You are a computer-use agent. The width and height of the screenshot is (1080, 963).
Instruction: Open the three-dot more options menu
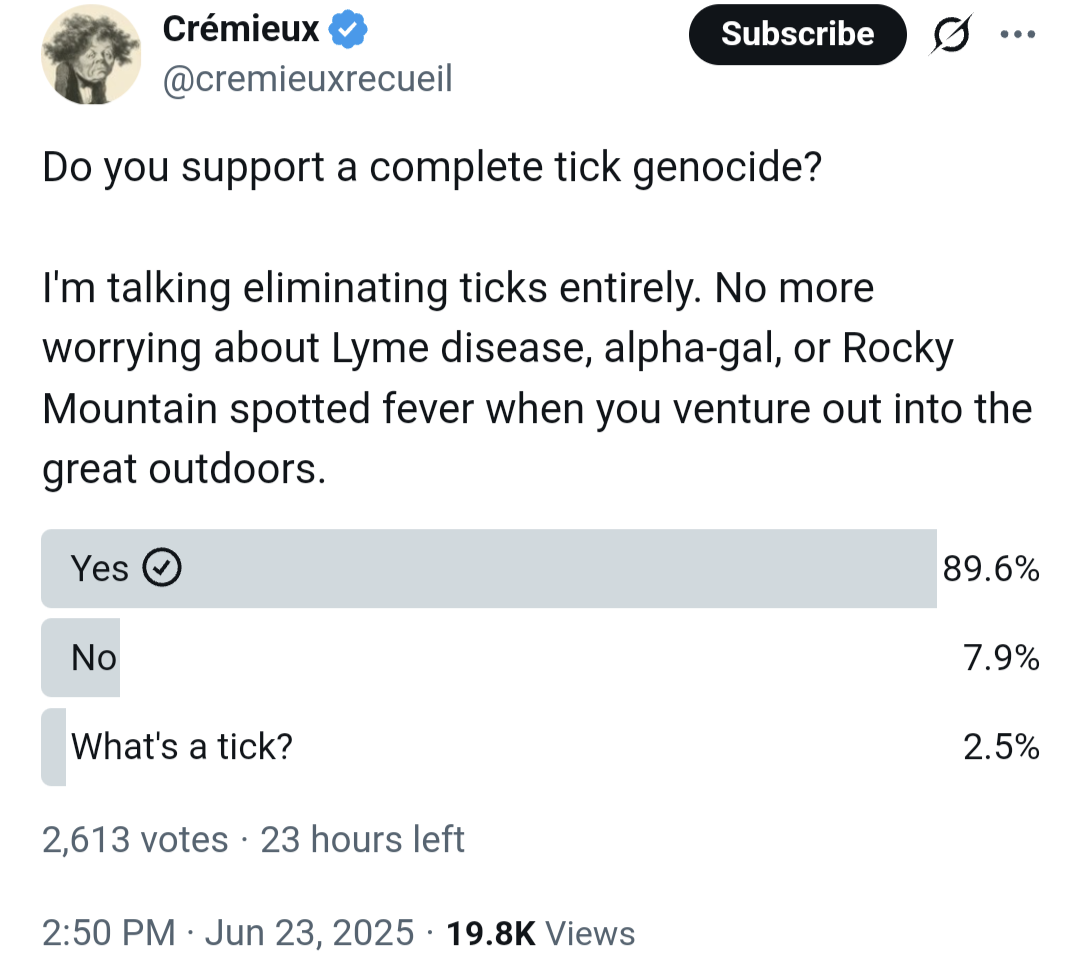pyautogui.click(x=1017, y=34)
